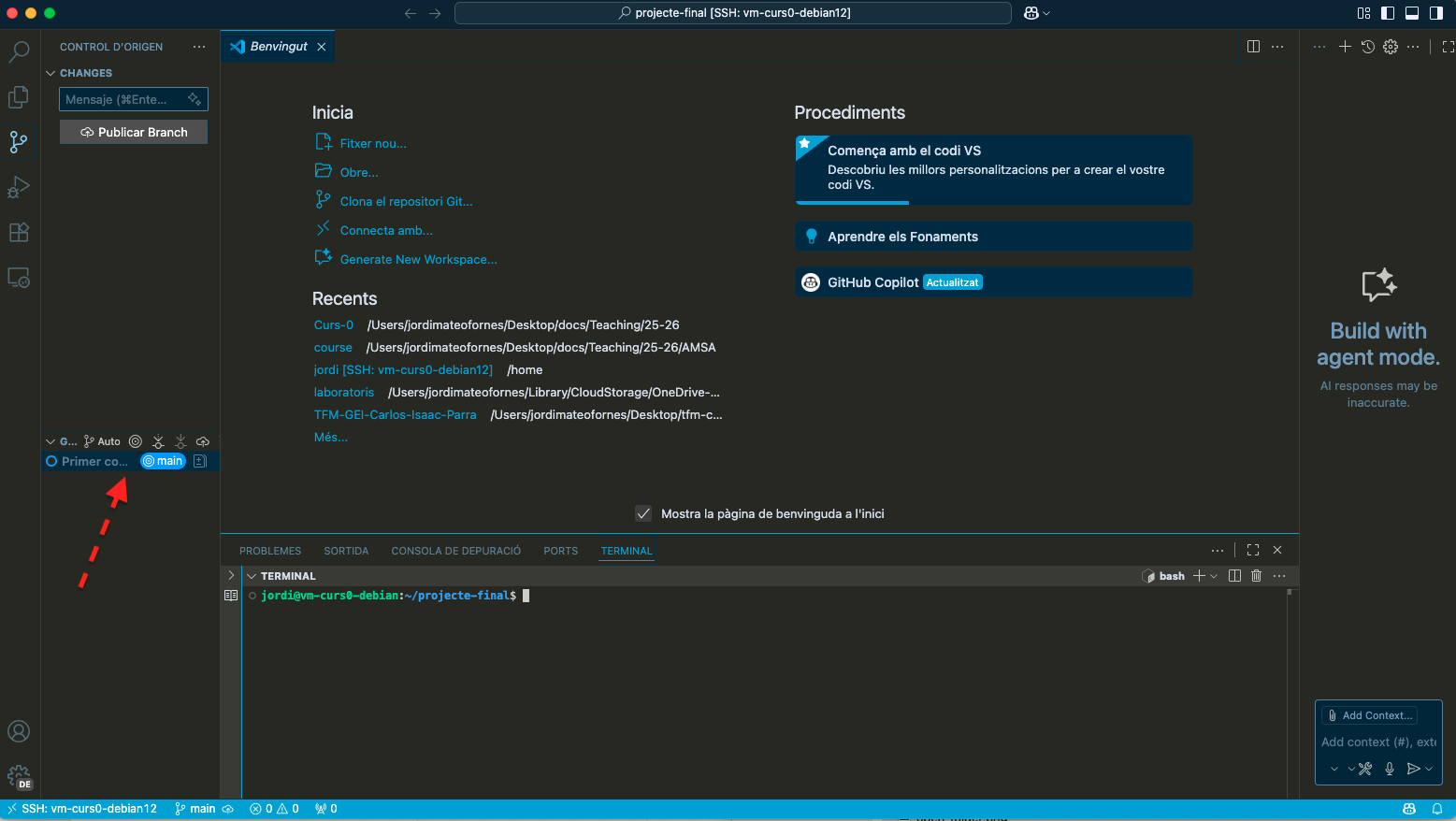Open Customize Layout in the title bar
Screen dimensions: 1456x821
[x=1363, y=13]
